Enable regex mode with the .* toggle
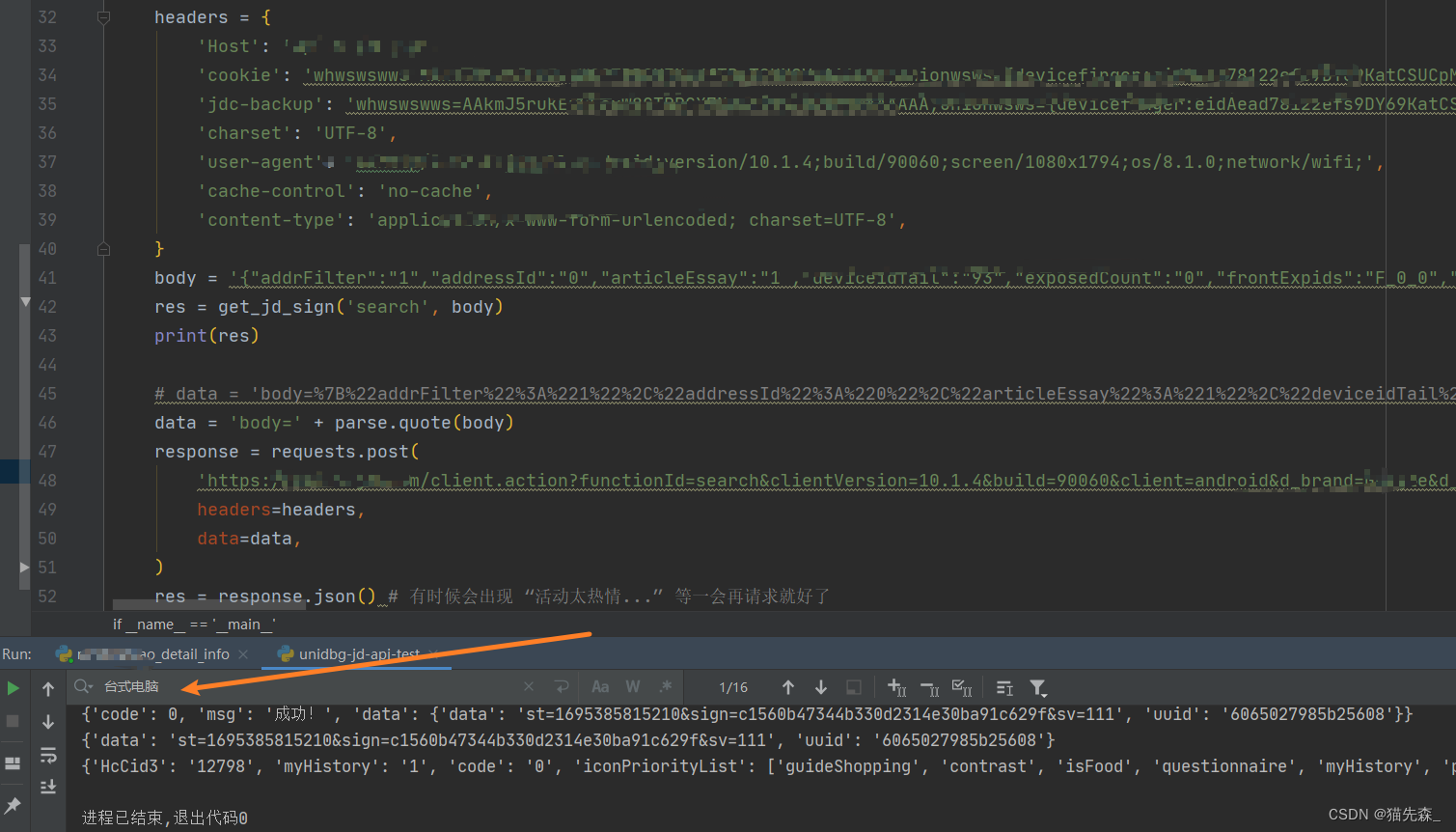 pyautogui.click(x=665, y=686)
